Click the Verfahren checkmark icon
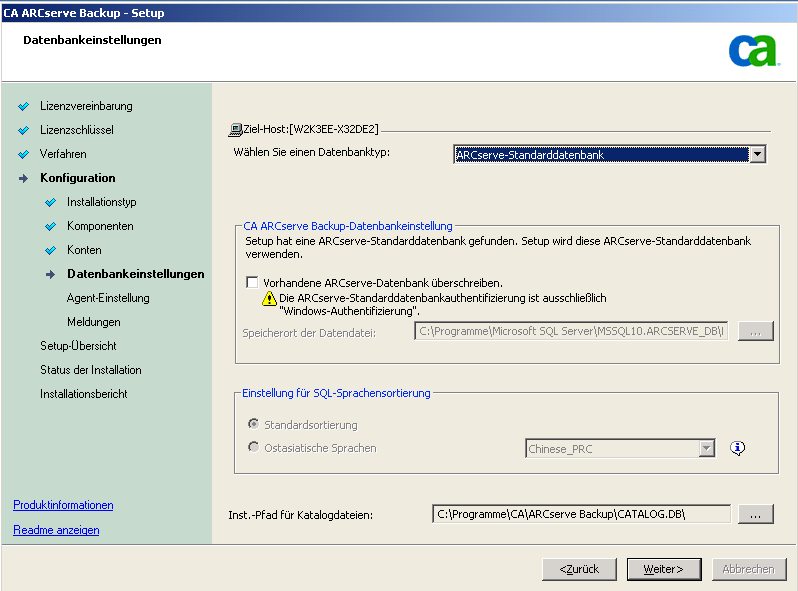The width and height of the screenshot is (798, 591). tap(23, 154)
